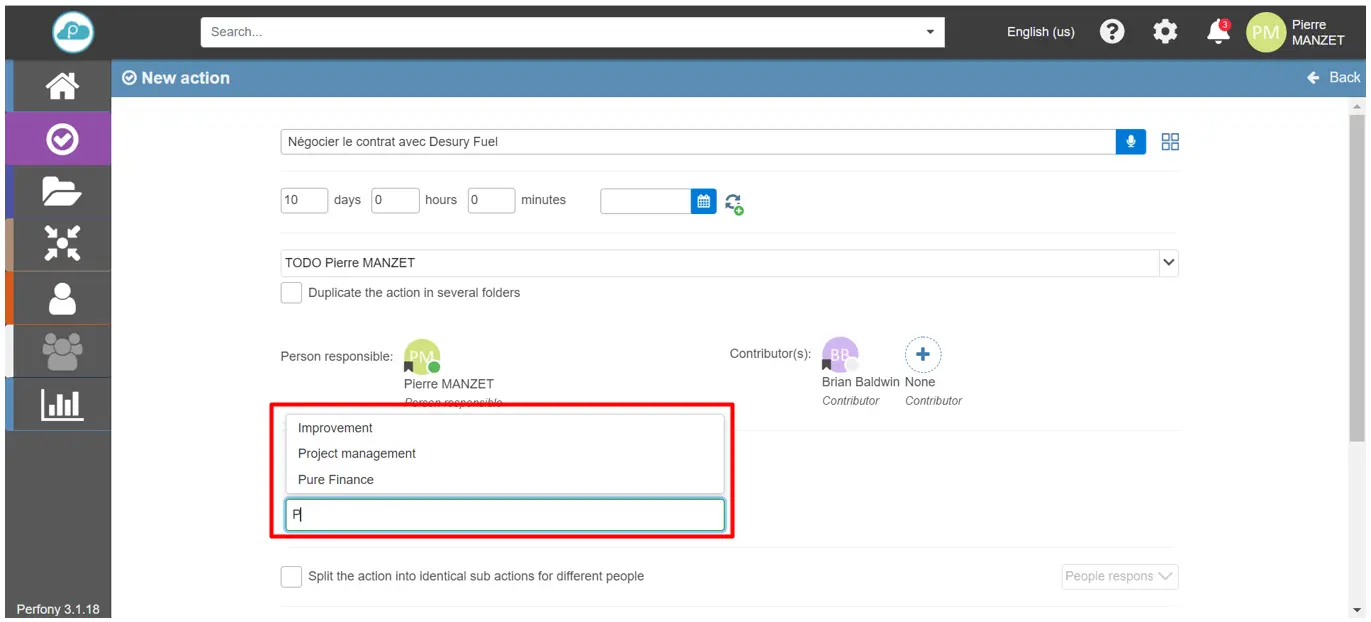Image resolution: width=1371 pixels, height=622 pixels.
Task: Open the search bar dropdown arrow
Action: pos(931,32)
